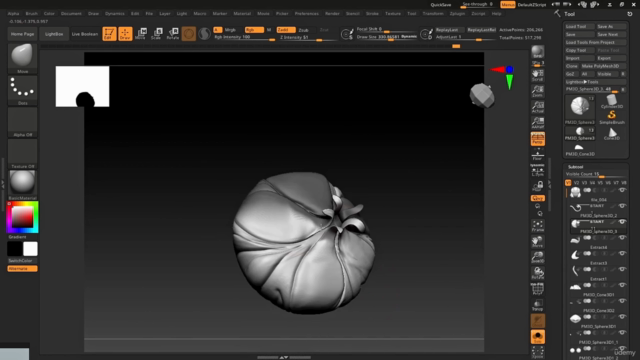This screenshot has width=640, height=360.
Task: Toggle Transp transparency mode
Action: pyautogui.click(x=538, y=305)
